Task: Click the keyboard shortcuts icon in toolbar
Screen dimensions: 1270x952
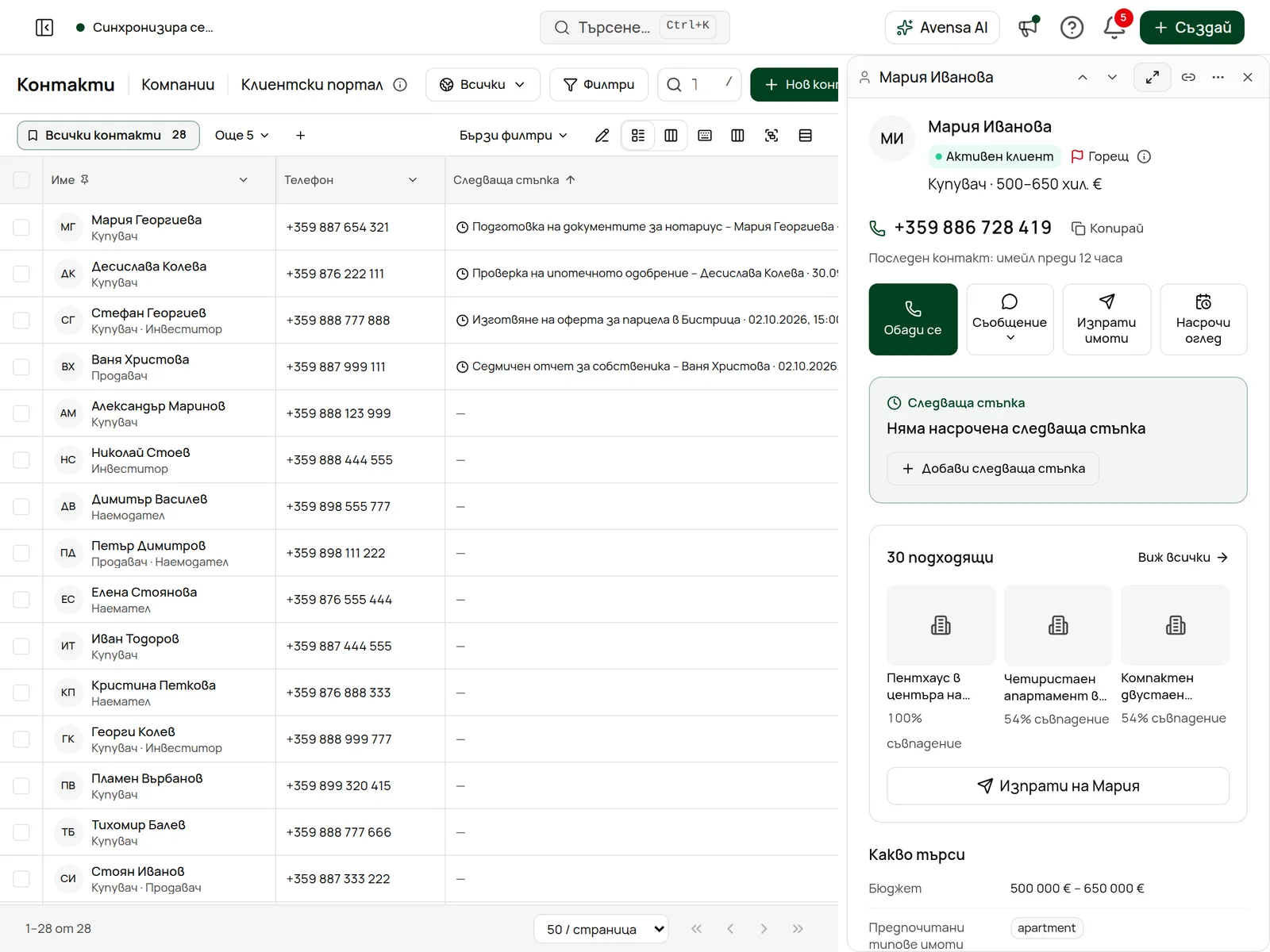Action: click(x=705, y=136)
